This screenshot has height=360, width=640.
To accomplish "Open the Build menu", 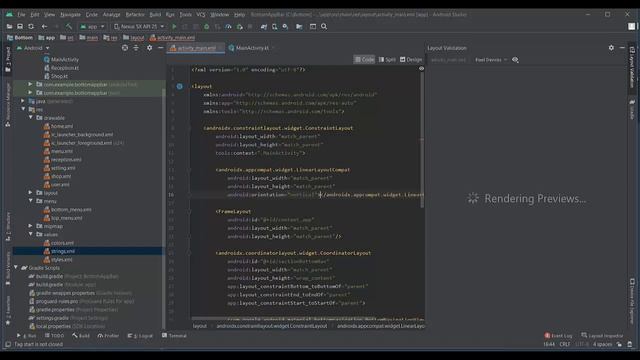I will coord(155,15).
